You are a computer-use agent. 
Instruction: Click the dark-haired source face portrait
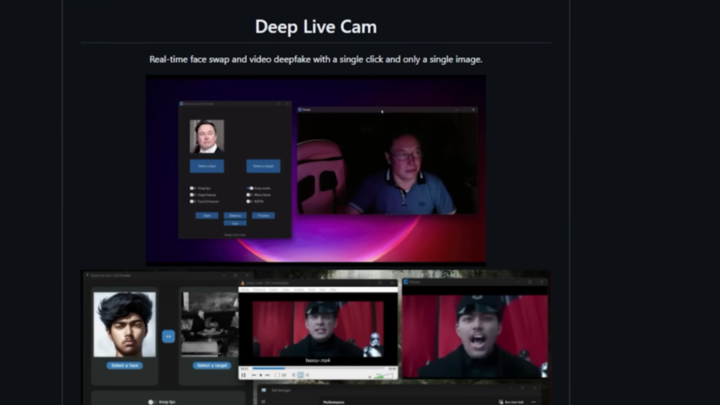point(124,324)
